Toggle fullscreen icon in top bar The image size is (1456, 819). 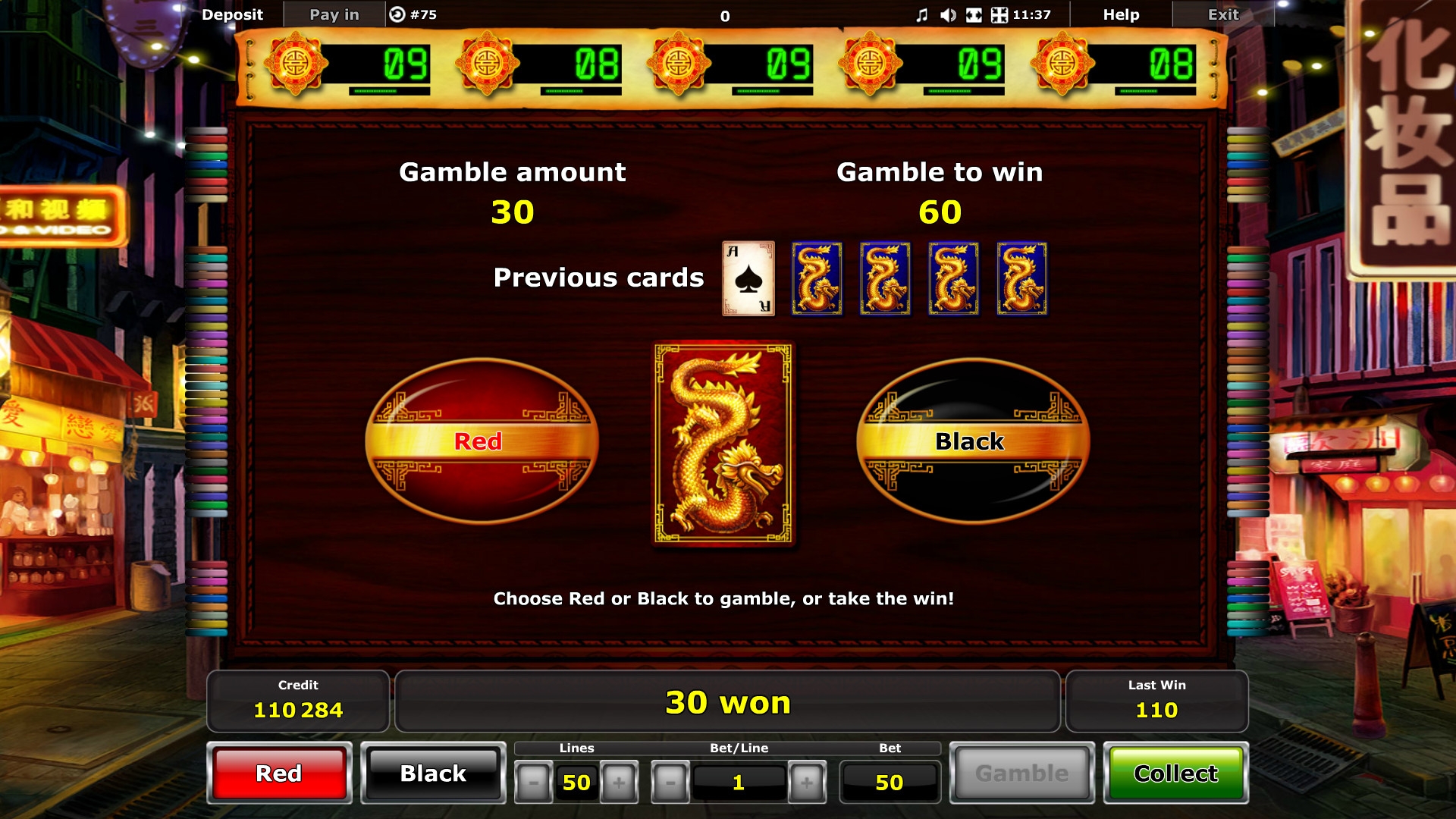point(974,15)
